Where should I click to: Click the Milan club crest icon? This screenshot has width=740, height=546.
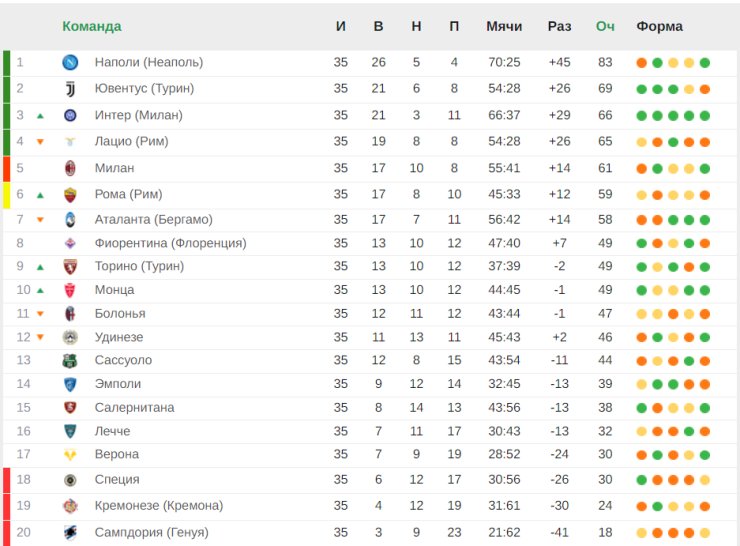click(x=70, y=168)
